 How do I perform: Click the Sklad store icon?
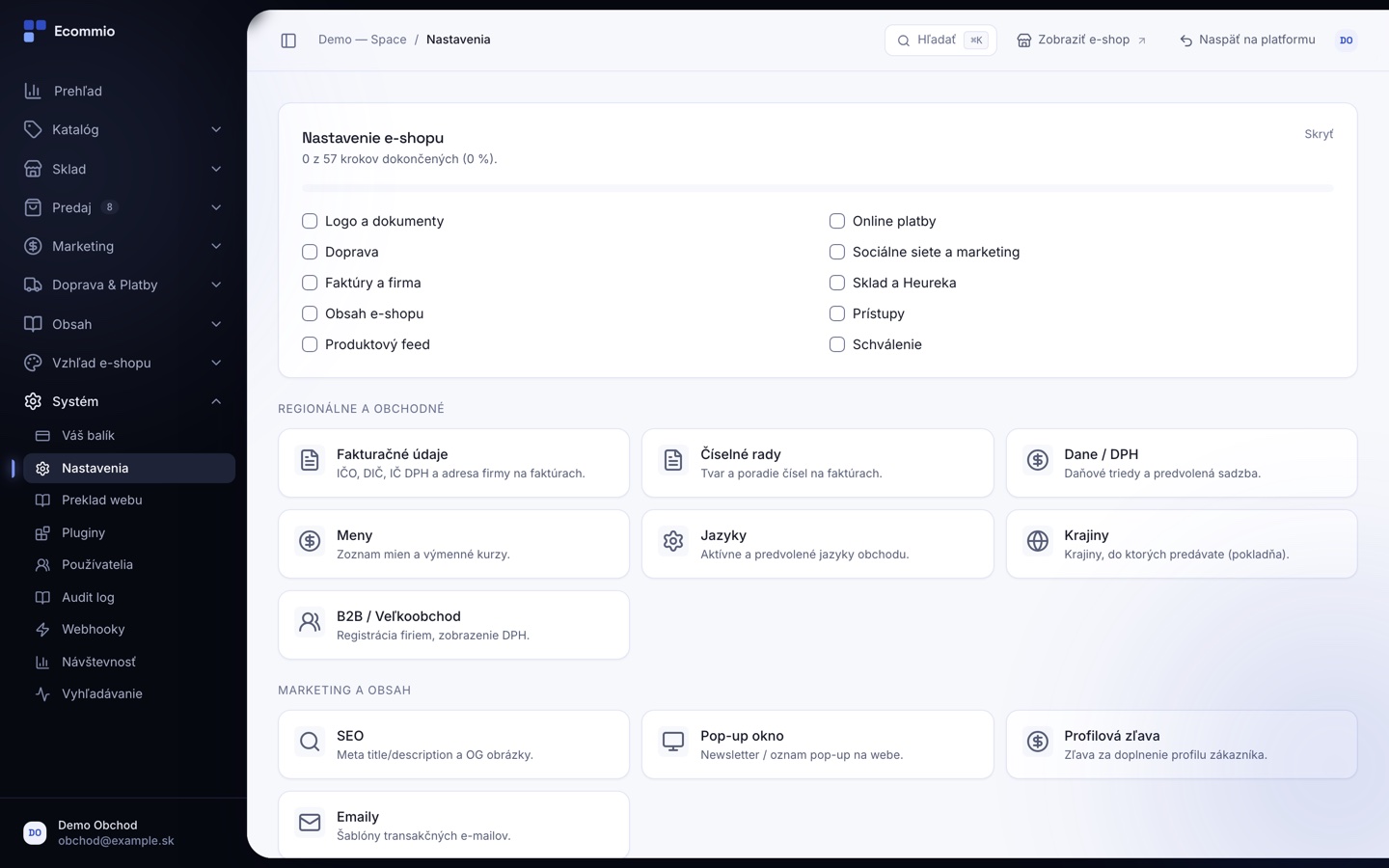33,169
